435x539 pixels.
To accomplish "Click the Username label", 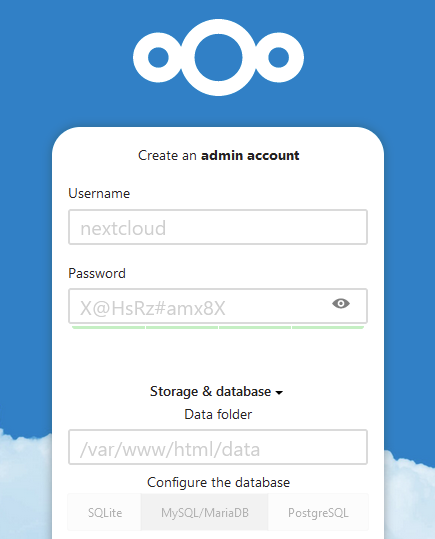I will 99,194.
